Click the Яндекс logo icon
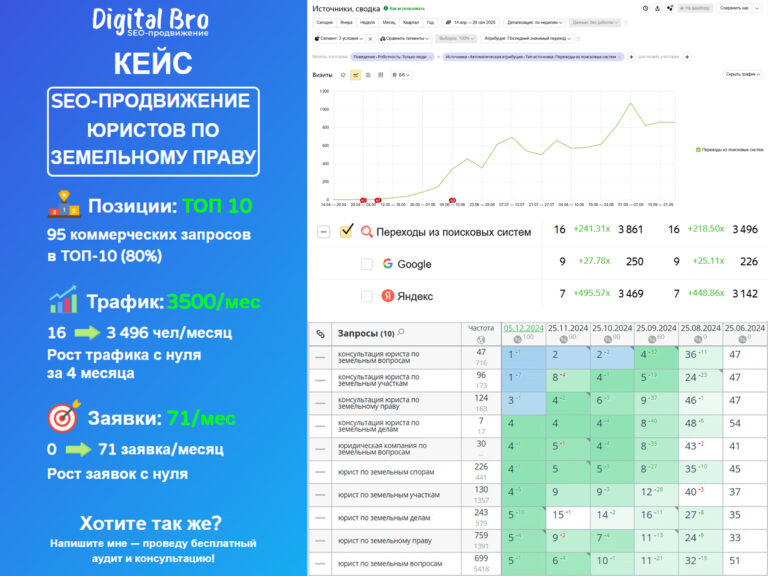768x576 pixels. [387, 296]
